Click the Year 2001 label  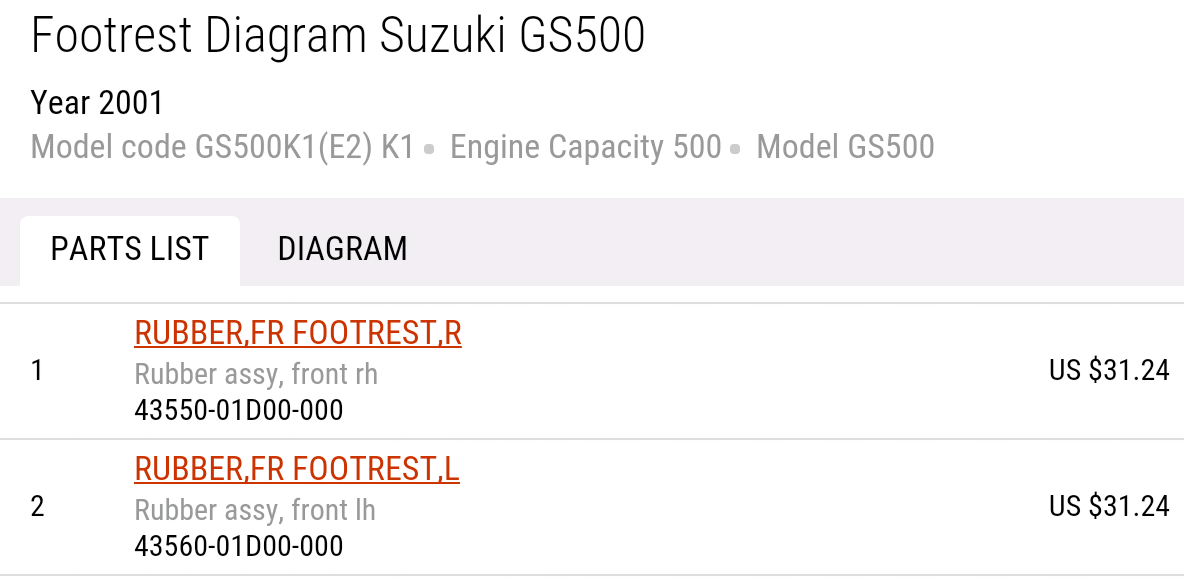[x=97, y=102]
